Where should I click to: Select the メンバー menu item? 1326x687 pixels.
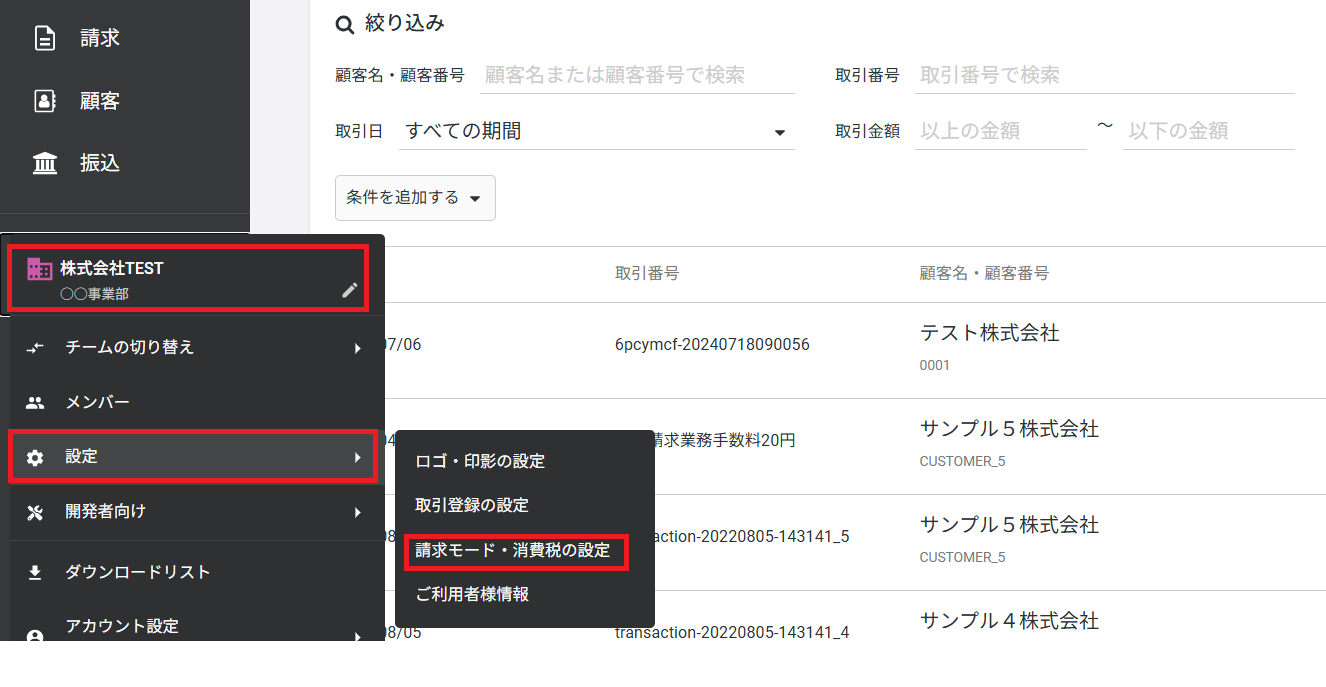[197, 403]
